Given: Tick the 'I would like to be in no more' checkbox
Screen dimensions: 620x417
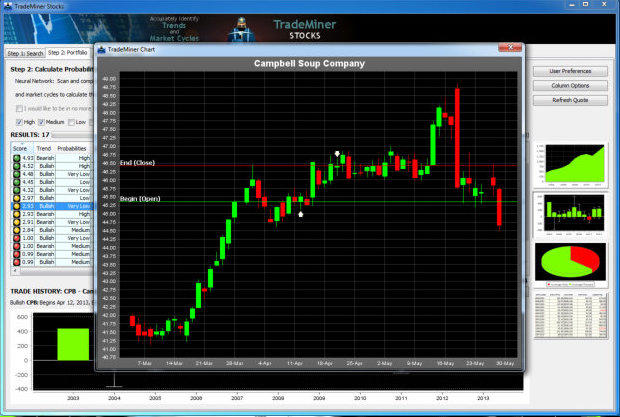Looking at the screenshot, I should (19, 108).
